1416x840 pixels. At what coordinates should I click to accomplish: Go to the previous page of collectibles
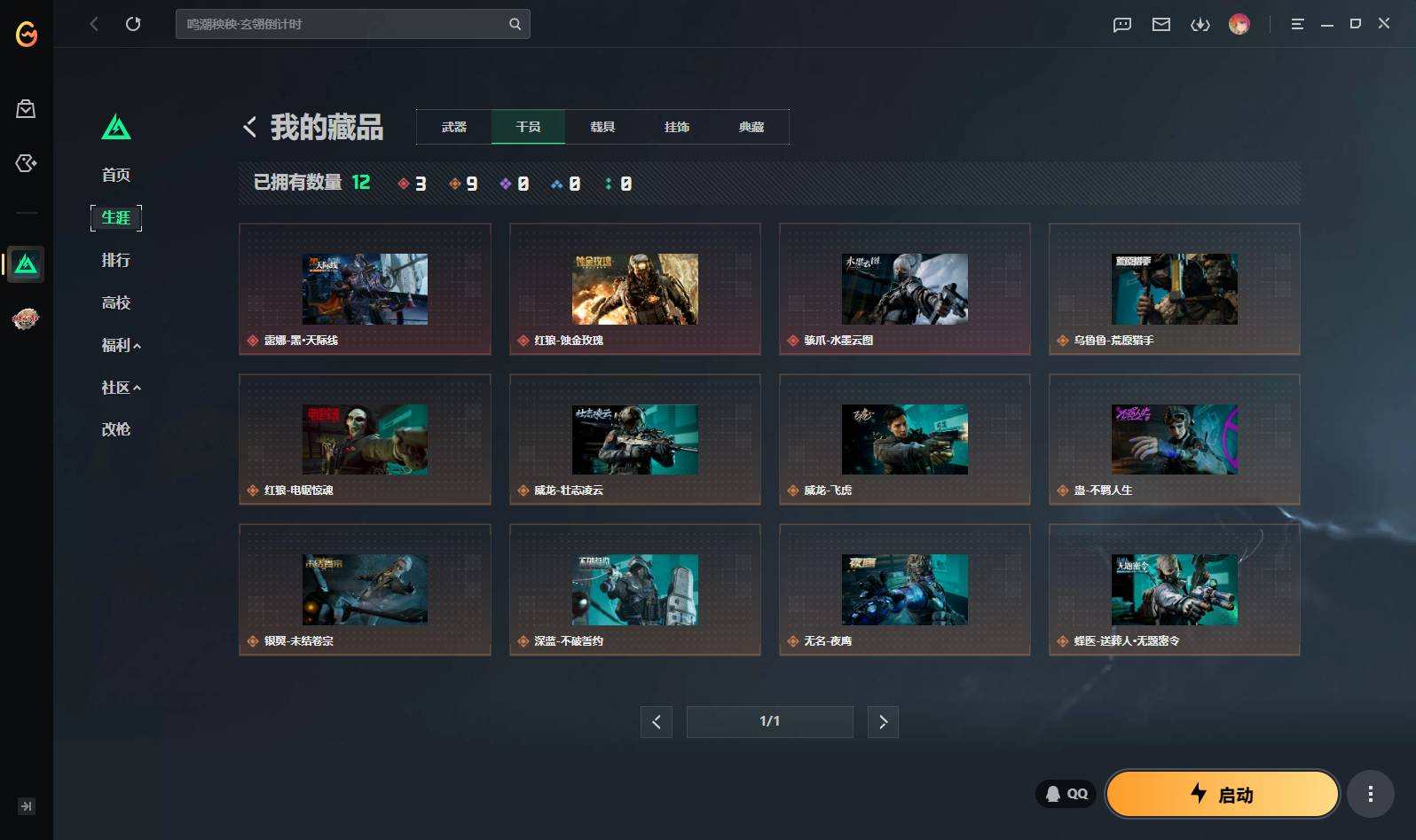click(x=657, y=722)
